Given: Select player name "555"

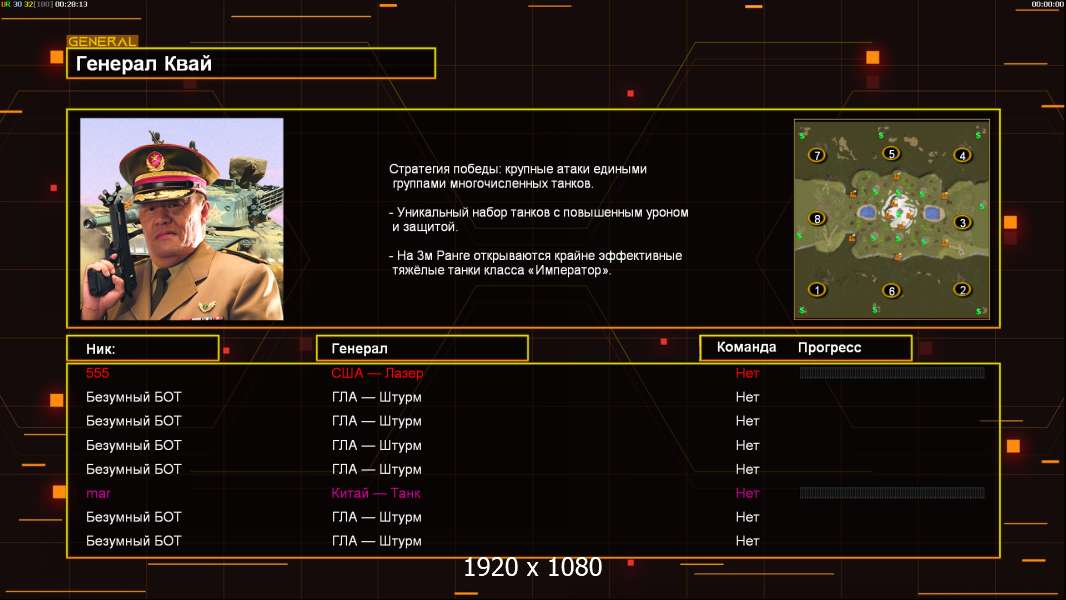Looking at the screenshot, I should [97, 372].
